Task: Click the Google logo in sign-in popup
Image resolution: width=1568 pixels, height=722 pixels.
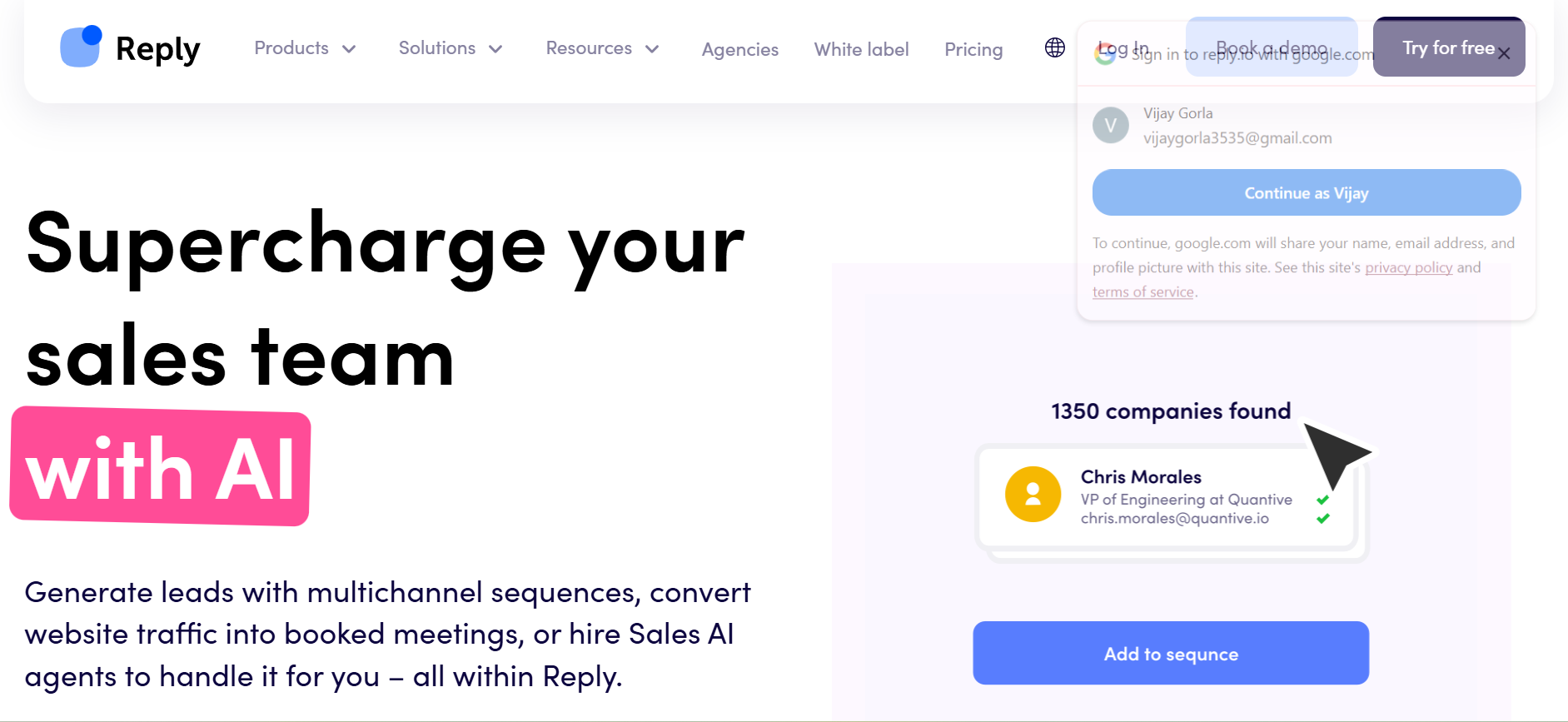Action: [x=1105, y=54]
